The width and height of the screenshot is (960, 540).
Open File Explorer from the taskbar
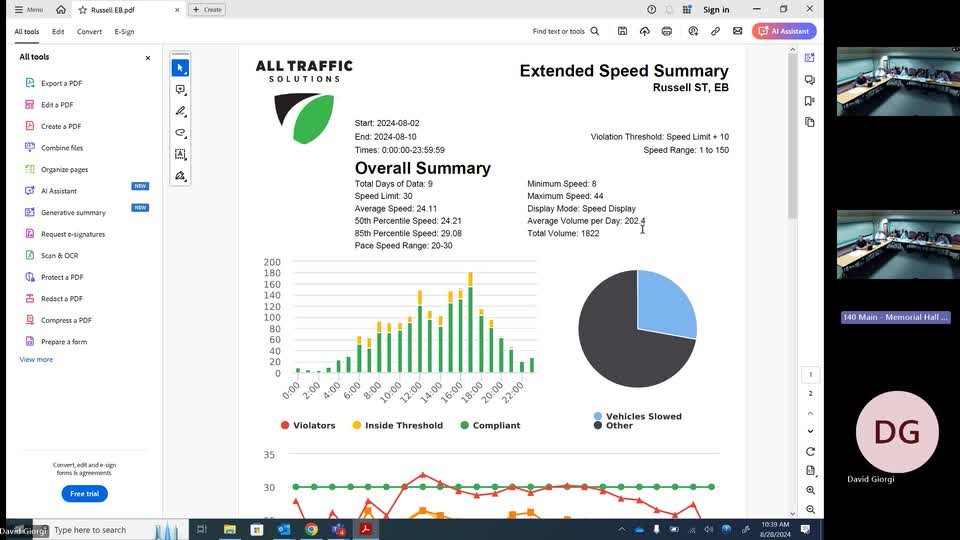[x=230, y=530]
